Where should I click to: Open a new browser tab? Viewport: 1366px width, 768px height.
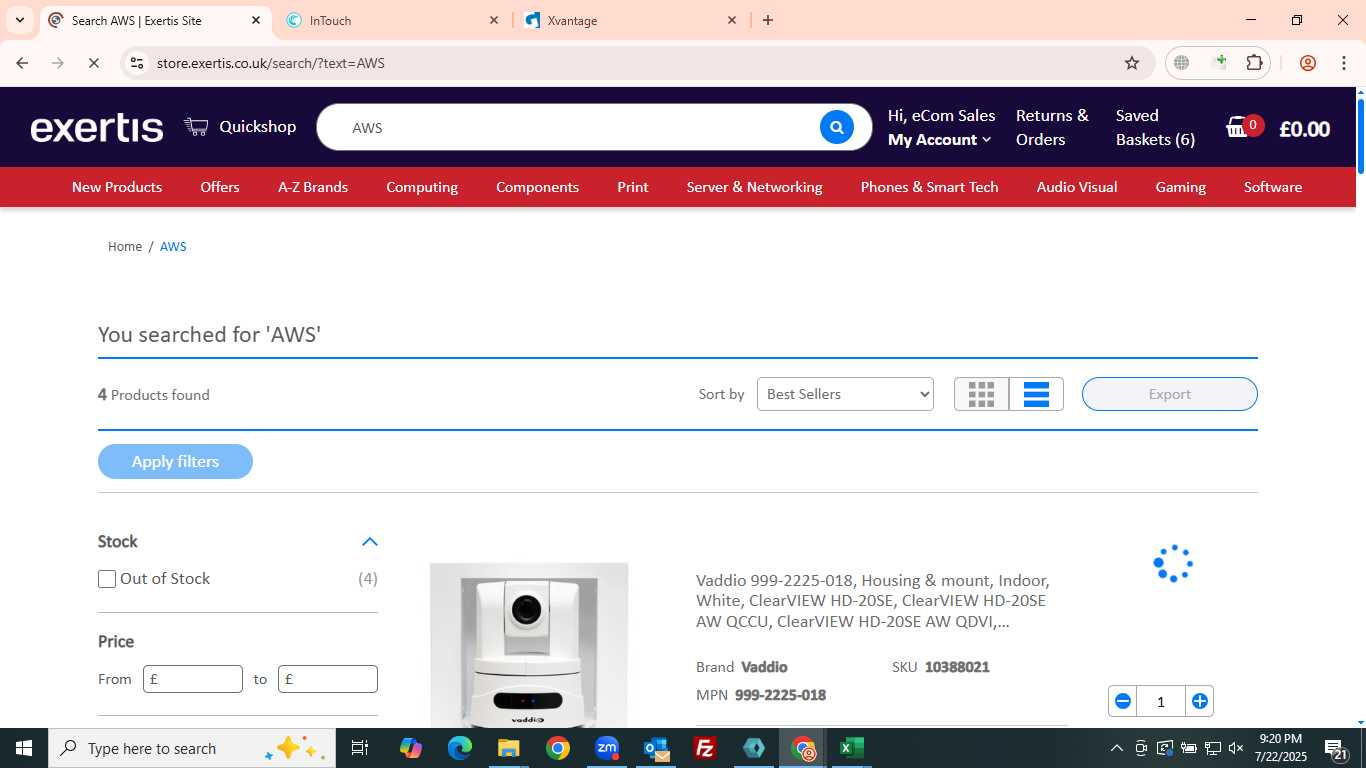[x=768, y=20]
